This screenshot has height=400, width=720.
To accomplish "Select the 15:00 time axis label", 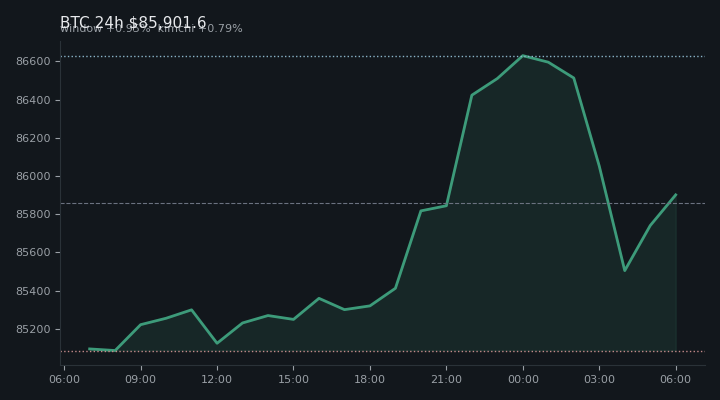I will click(x=293, y=379).
